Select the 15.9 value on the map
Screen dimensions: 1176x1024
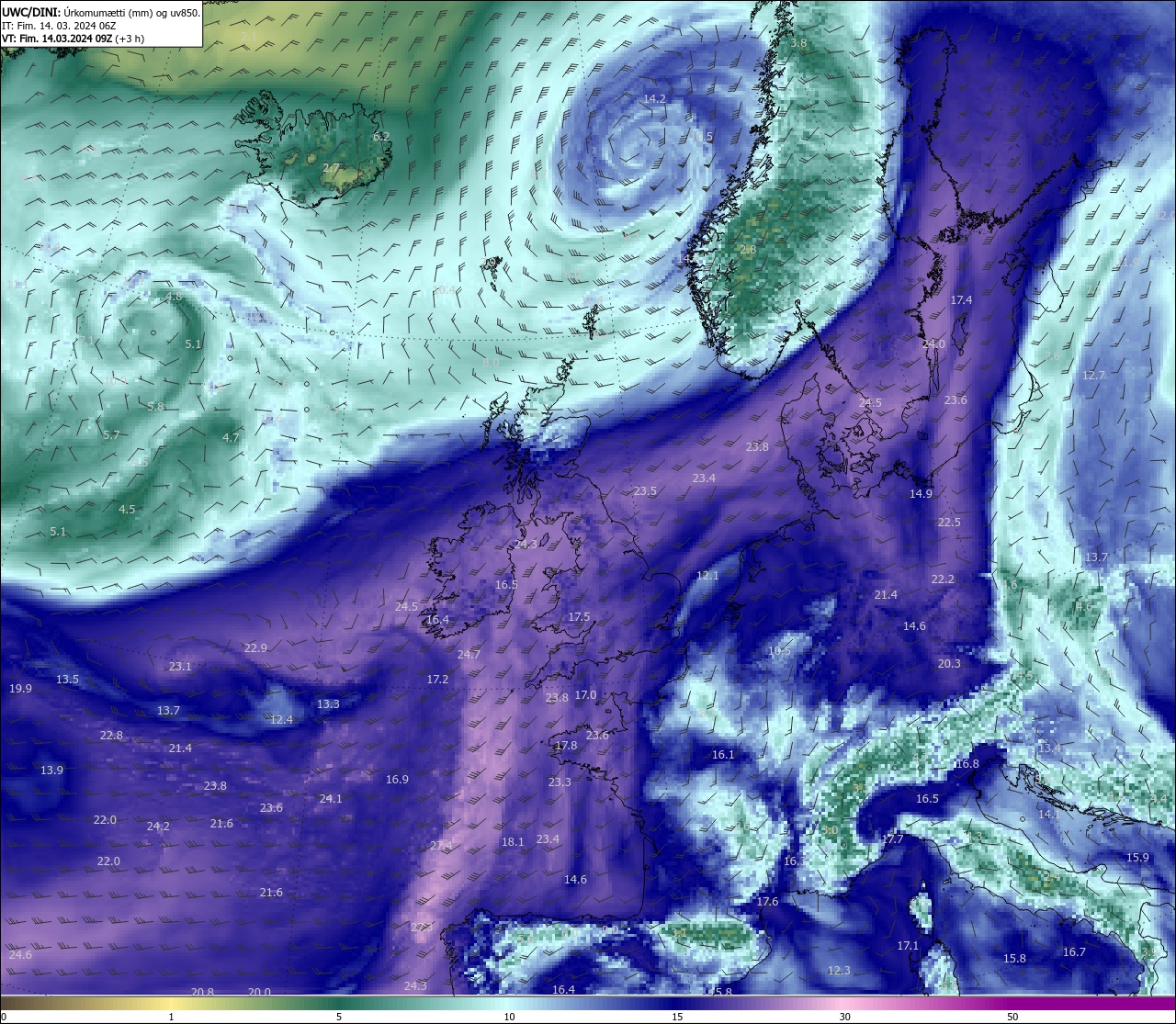pos(1137,858)
